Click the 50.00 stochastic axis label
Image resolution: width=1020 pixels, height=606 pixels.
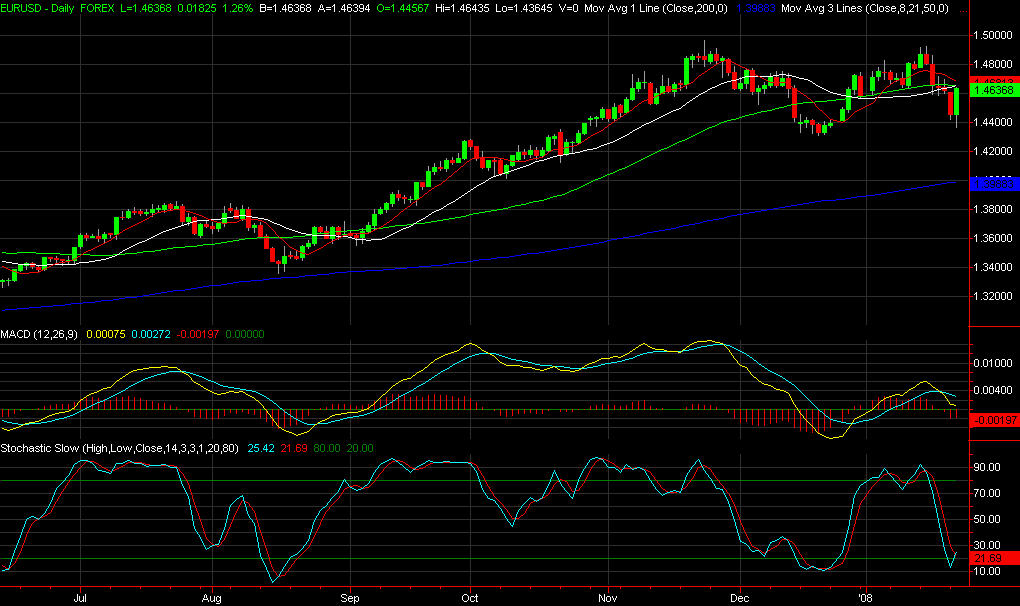987,520
